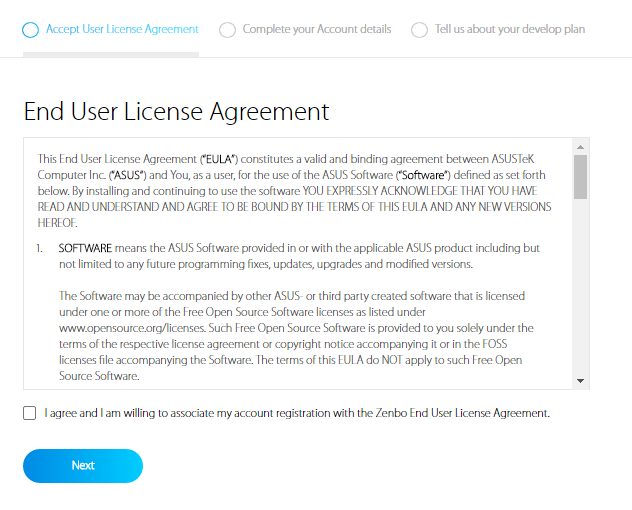Click the www.opensource.org/licenses text in the EULA
The image size is (632, 510).
coord(132,328)
